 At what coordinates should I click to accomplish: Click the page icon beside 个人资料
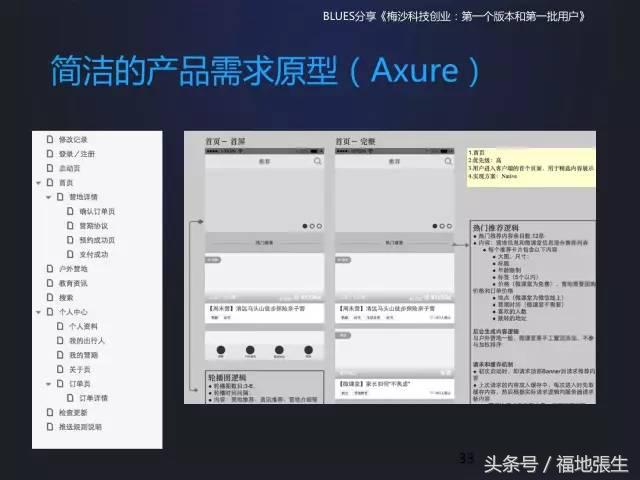coord(60,327)
